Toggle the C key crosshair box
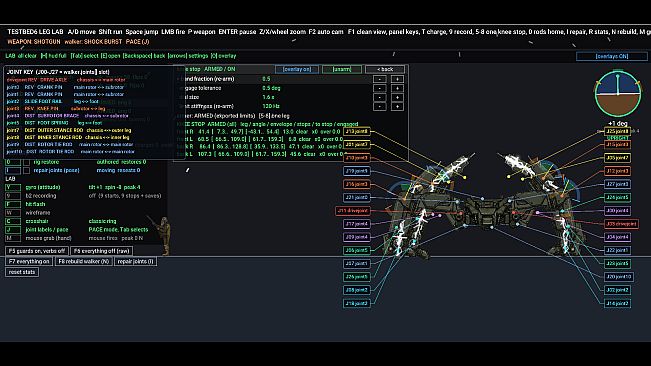651x366 pixels. [x=12, y=222]
